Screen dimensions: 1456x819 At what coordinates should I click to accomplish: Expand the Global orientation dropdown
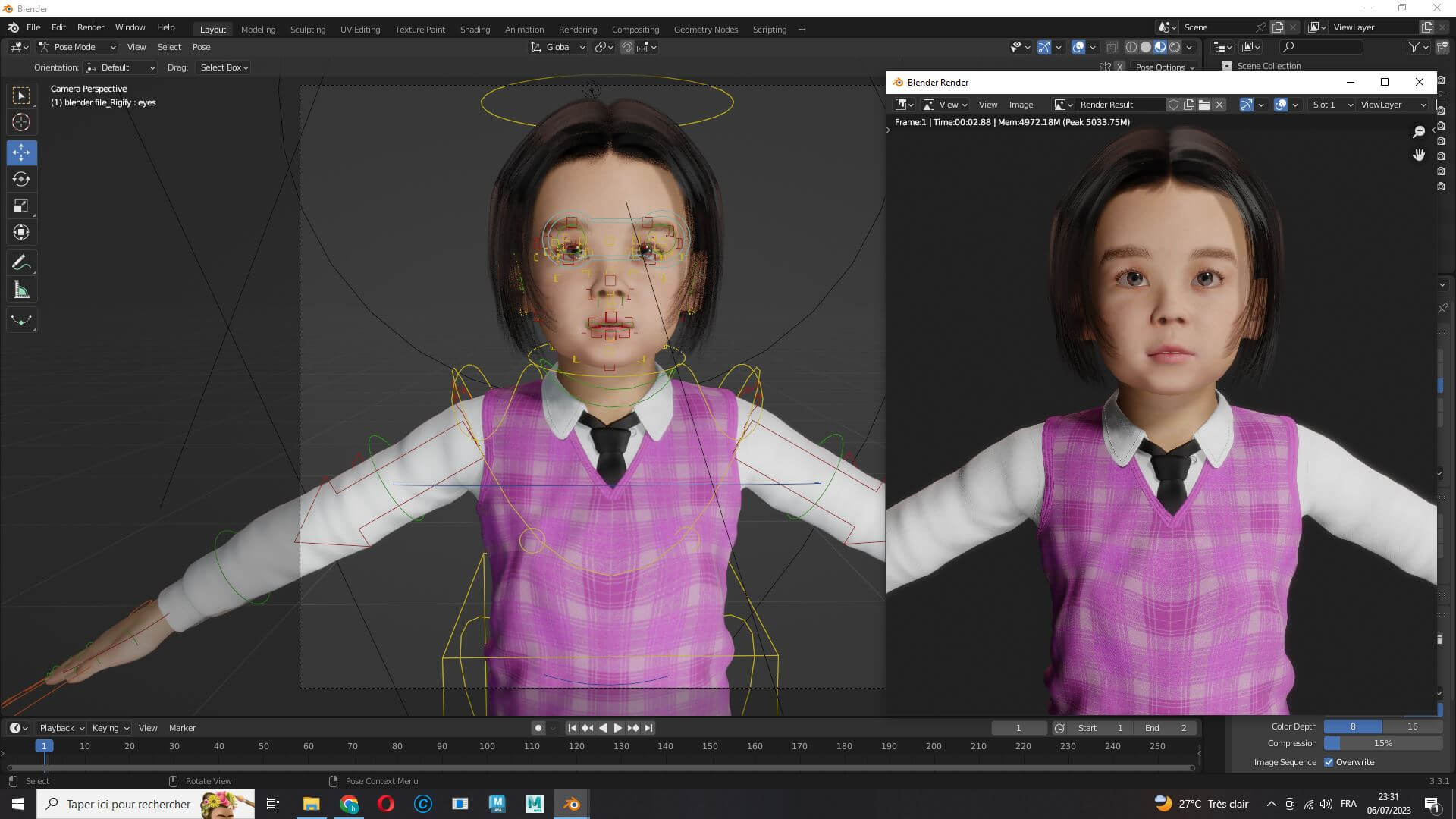[x=558, y=47]
